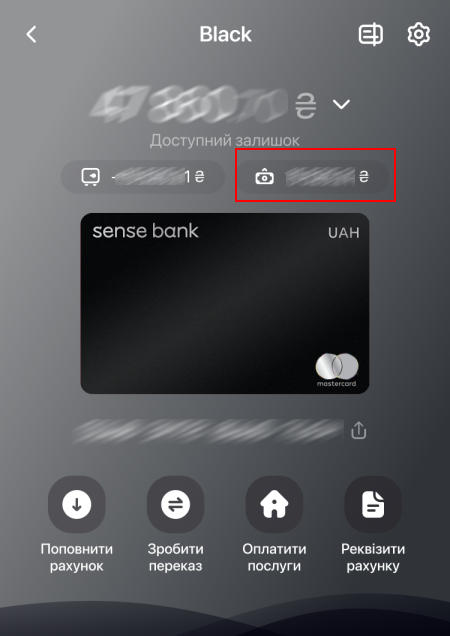The width and height of the screenshot is (450, 636).
Task: Tap the mastercard logo on card
Action: click(x=336, y=370)
